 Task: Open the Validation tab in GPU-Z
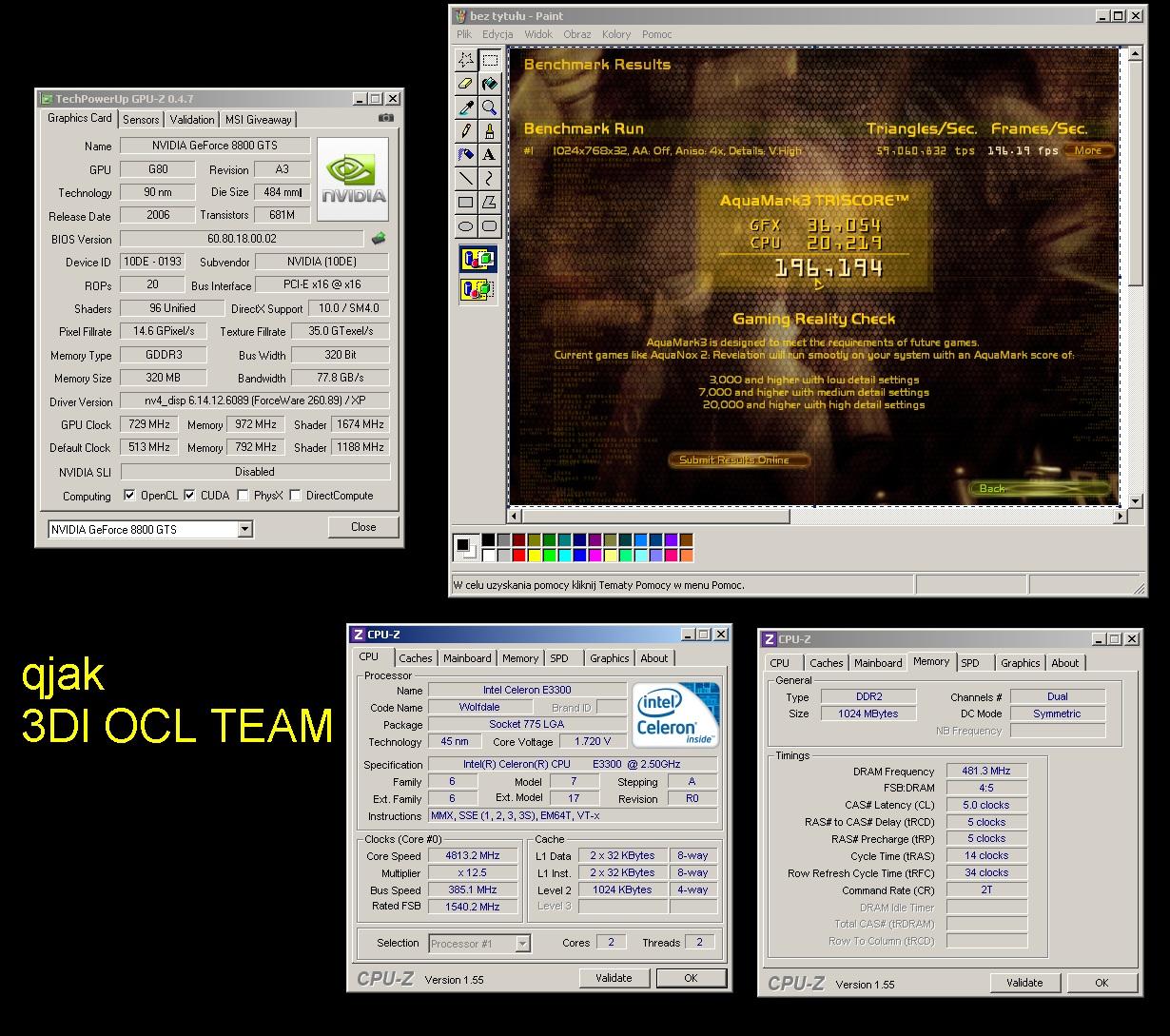tap(192, 120)
